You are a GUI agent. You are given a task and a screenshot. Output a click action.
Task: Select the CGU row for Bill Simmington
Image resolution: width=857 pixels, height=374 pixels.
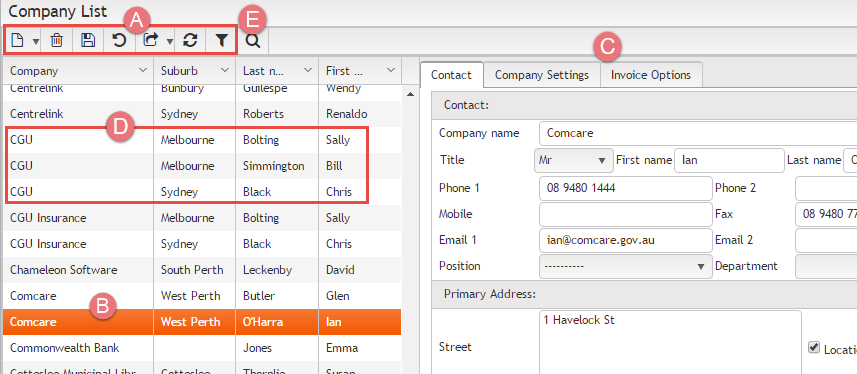202,166
